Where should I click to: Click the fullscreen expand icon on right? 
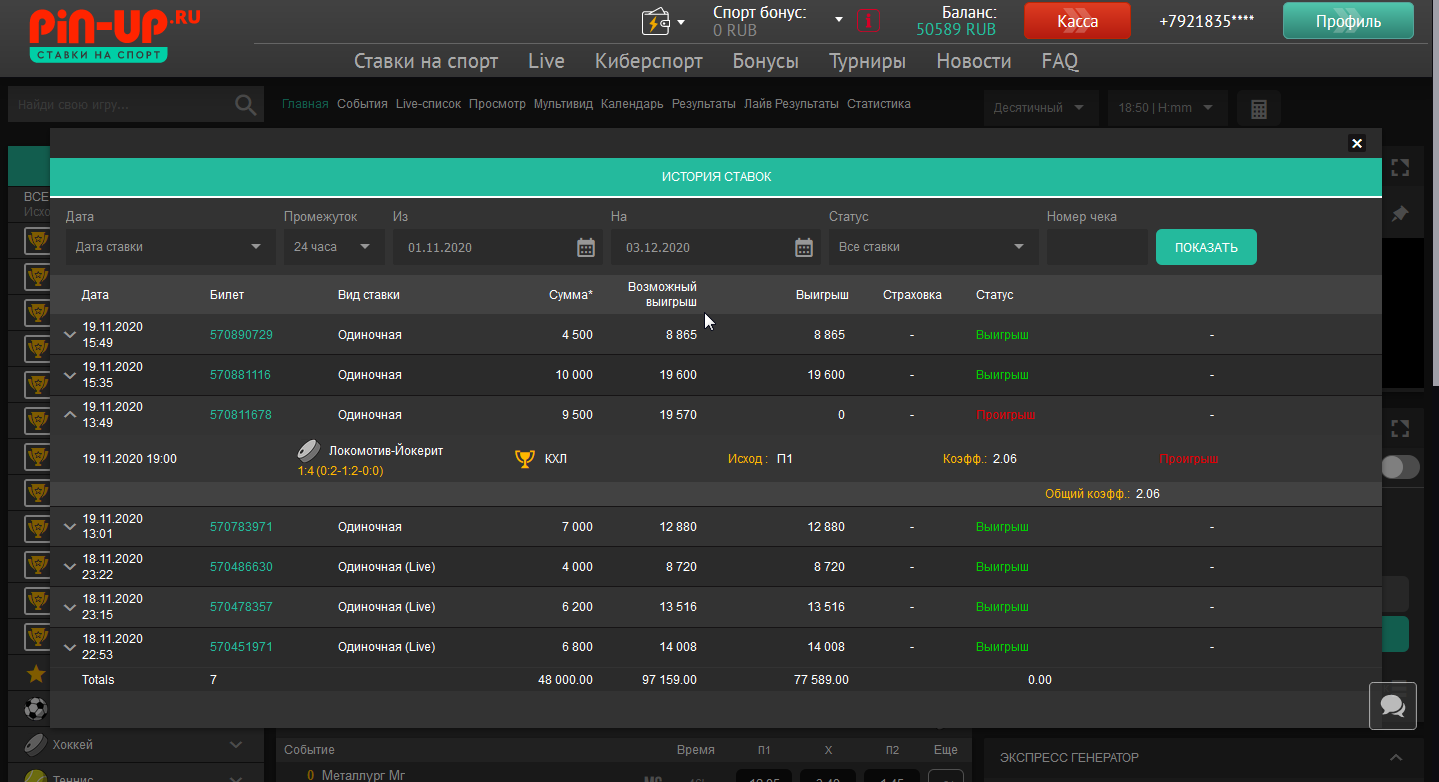coord(1400,168)
